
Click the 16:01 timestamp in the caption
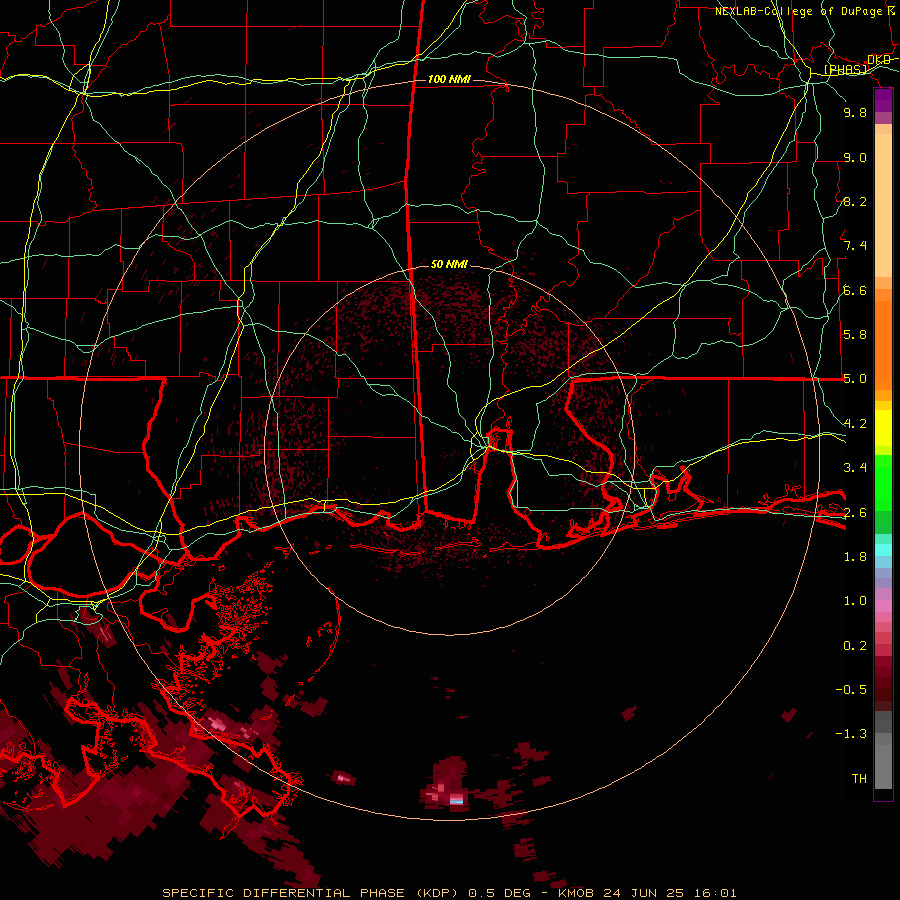(713, 893)
